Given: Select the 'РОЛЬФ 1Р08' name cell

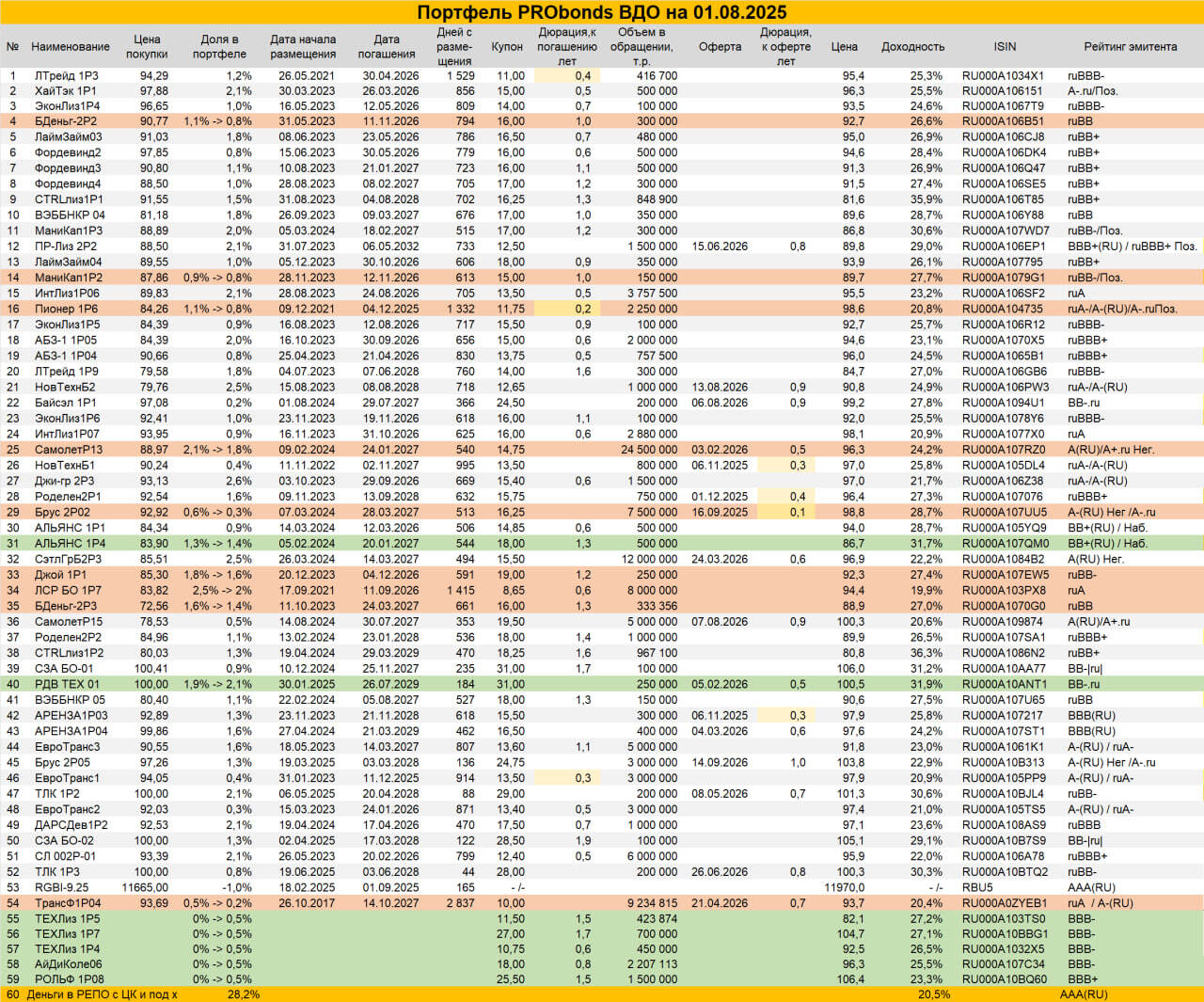Looking at the screenshot, I should 69,979.
